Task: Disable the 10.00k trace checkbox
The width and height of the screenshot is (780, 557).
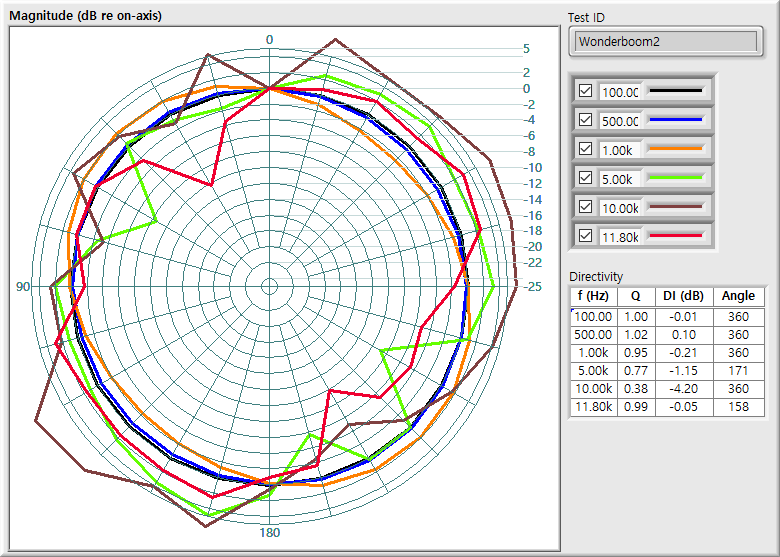Action: click(585, 206)
